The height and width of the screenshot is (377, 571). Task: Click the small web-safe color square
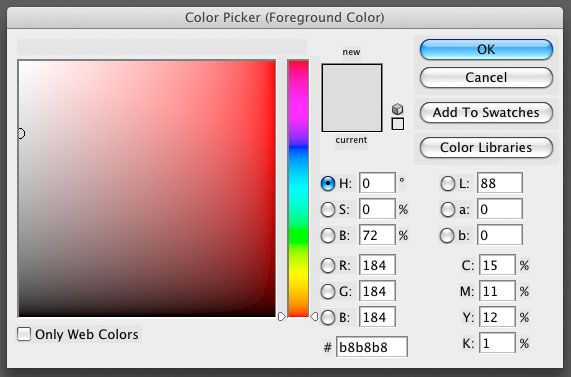tap(398, 124)
